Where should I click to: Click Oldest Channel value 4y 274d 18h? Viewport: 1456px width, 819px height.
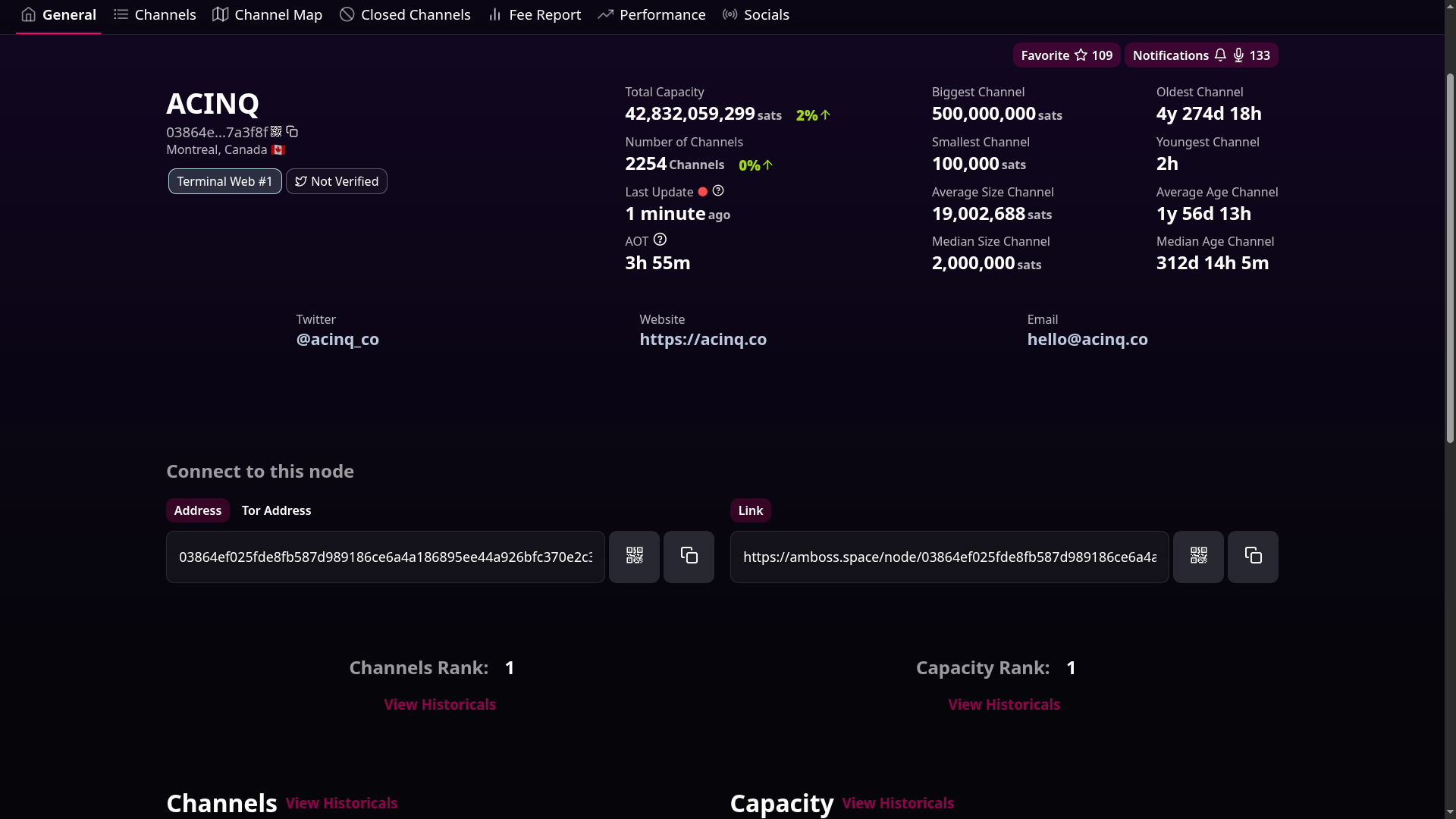coord(1209,114)
